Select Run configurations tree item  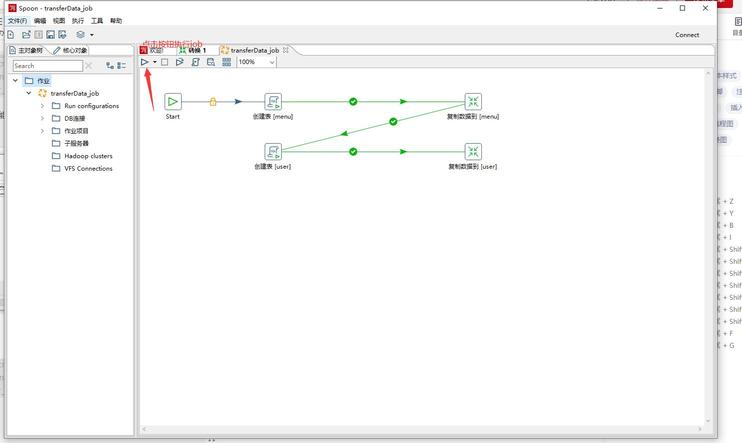tap(85, 106)
